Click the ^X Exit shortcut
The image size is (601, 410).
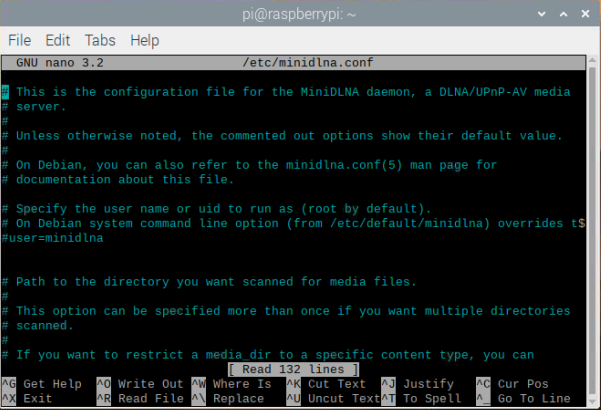pyautogui.click(x=27, y=399)
